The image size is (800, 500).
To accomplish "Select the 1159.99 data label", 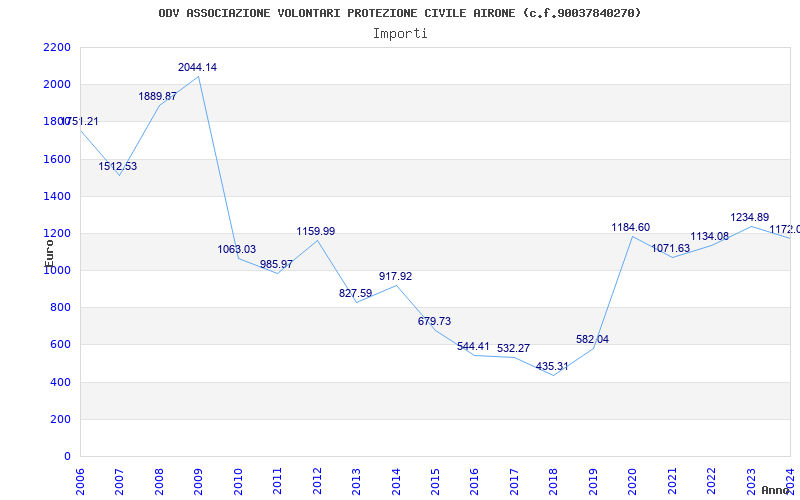I will click(316, 232).
